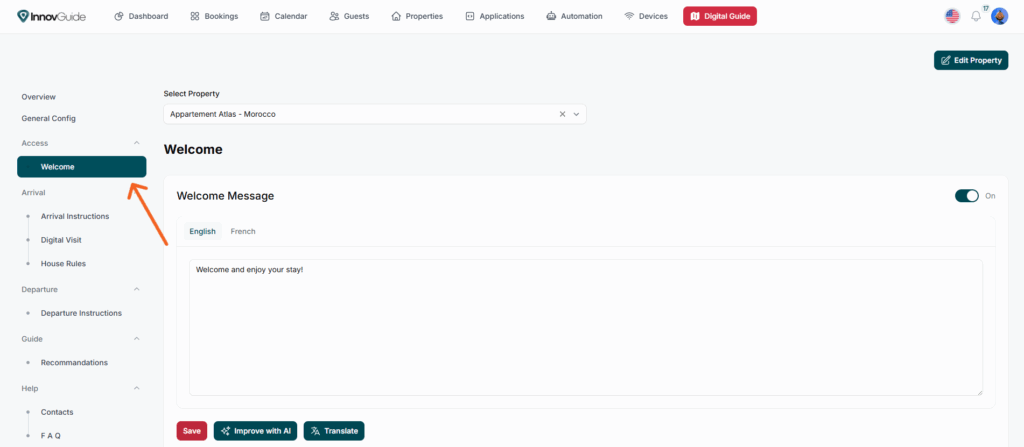Switch to the French tab
The height and width of the screenshot is (447, 1024).
click(243, 231)
